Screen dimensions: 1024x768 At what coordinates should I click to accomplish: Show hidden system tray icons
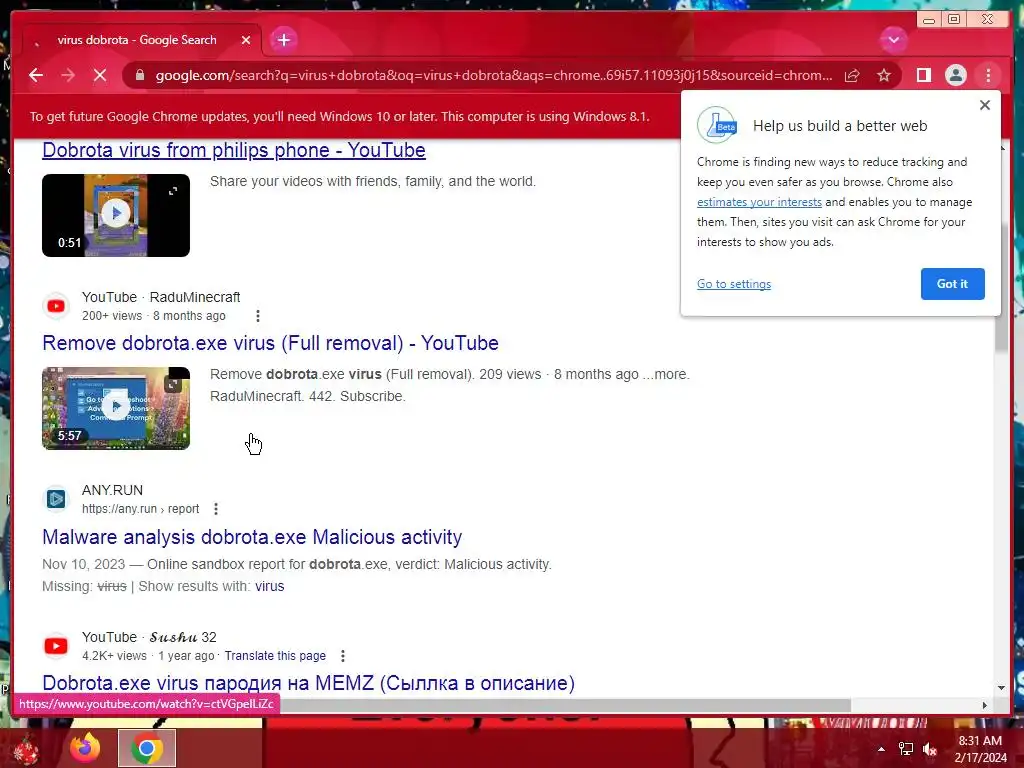(x=881, y=749)
